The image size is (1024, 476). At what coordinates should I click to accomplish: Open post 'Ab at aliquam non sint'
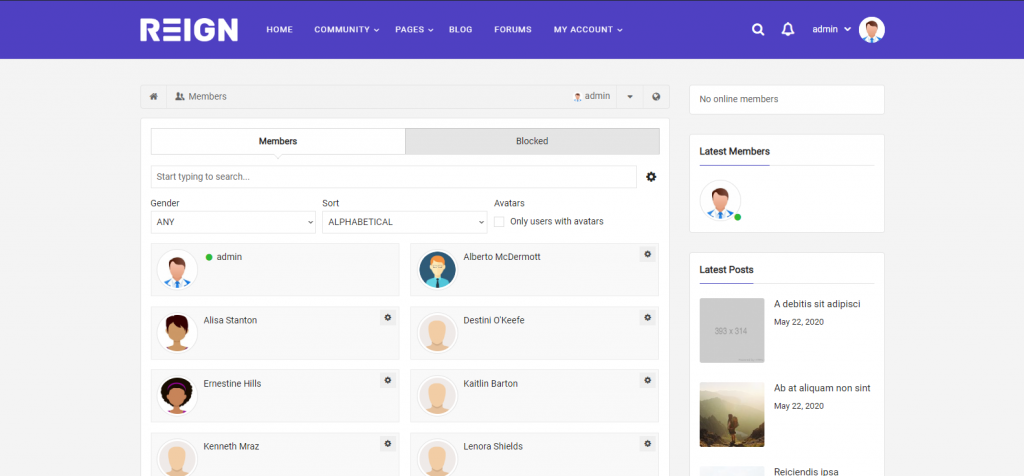pyautogui.click(x=822, y=388)
